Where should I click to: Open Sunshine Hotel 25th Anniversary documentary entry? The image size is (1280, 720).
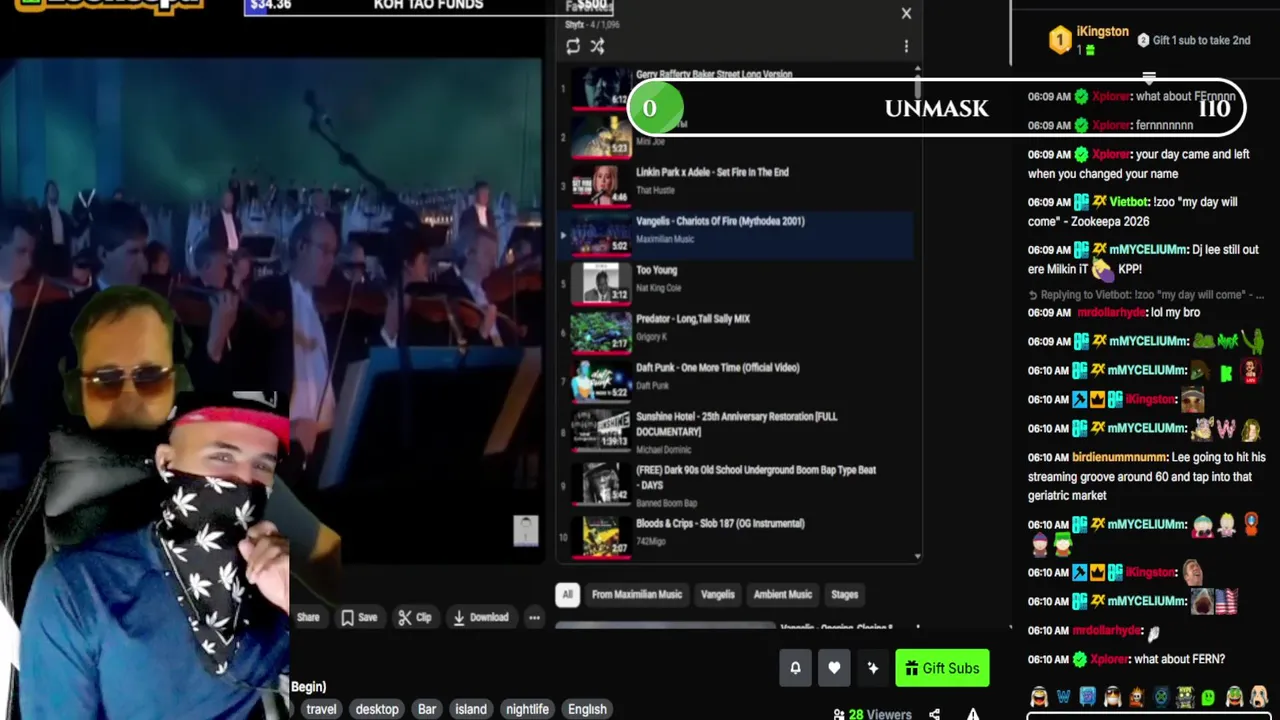coord(735,431)
